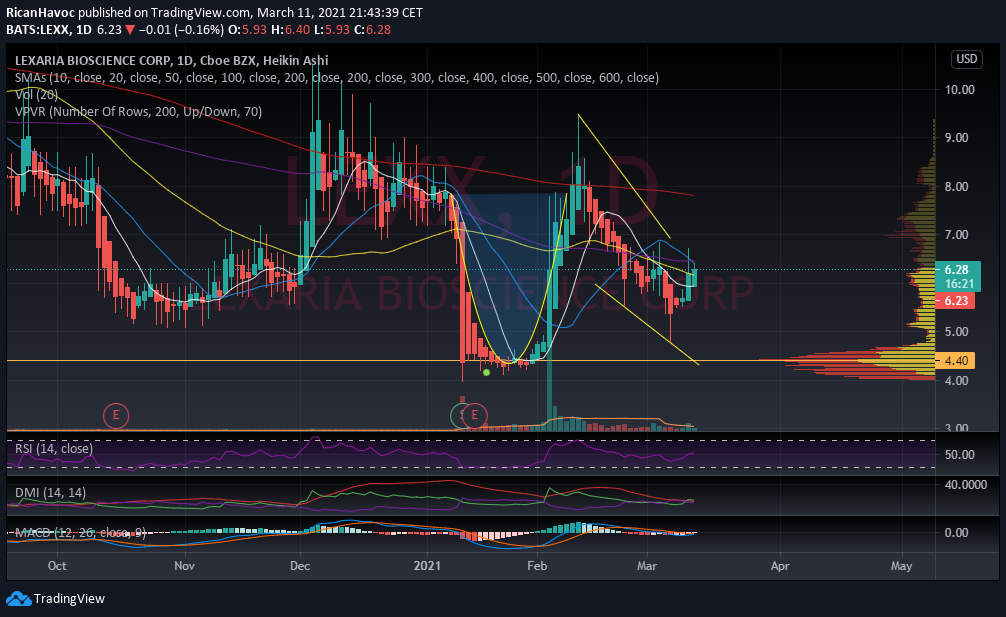1006x617 pixels.
Task: Click the Dec label on time axis
Action: tap(300, 566)
